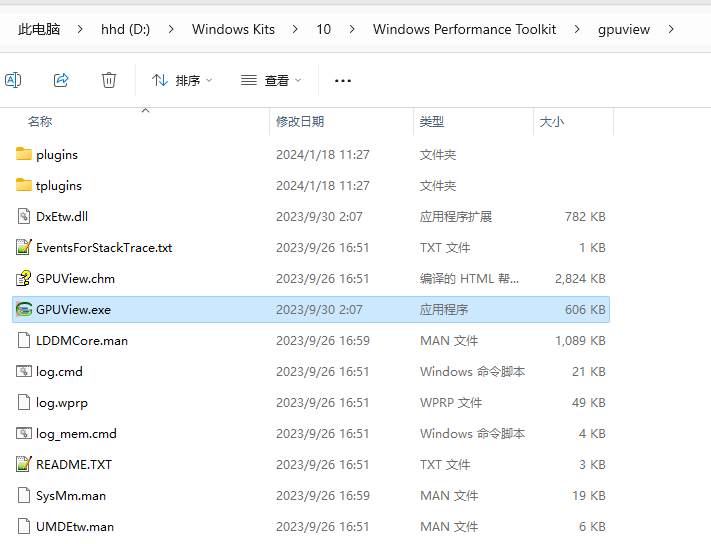The width and height of the screenshot is (711, 544).
Task: Click the 应用程序扩展 type of DxEtw.dll
Action: [456, 217]
